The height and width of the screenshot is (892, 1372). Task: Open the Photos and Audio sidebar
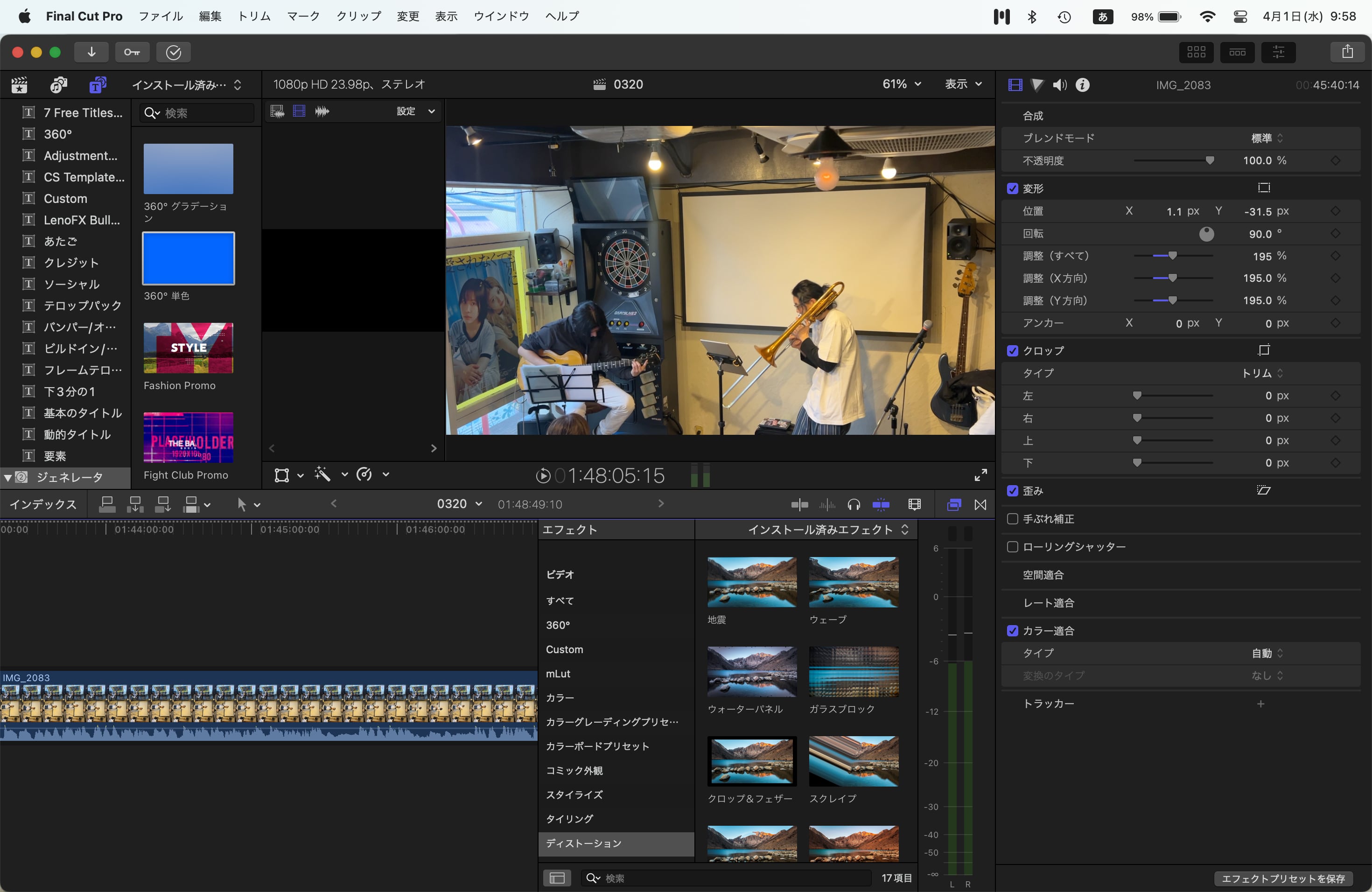point(58,85)
